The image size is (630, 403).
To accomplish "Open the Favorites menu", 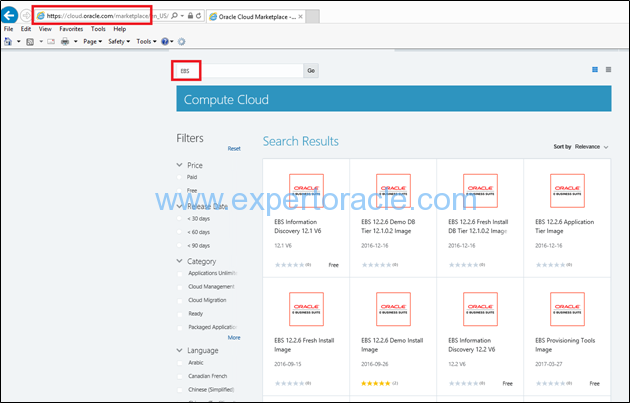I will point(71,29).
